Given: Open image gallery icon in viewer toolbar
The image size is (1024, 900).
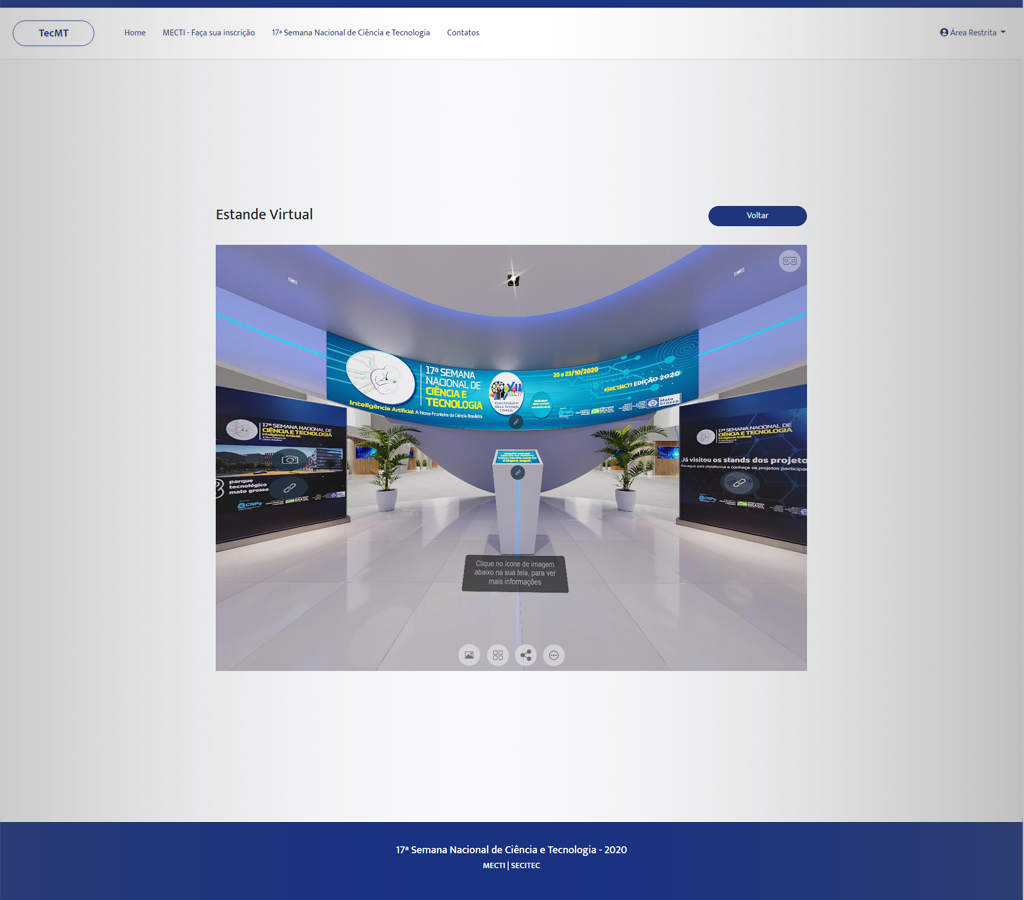Looking at the screenshot, I should tap(469, 655).
